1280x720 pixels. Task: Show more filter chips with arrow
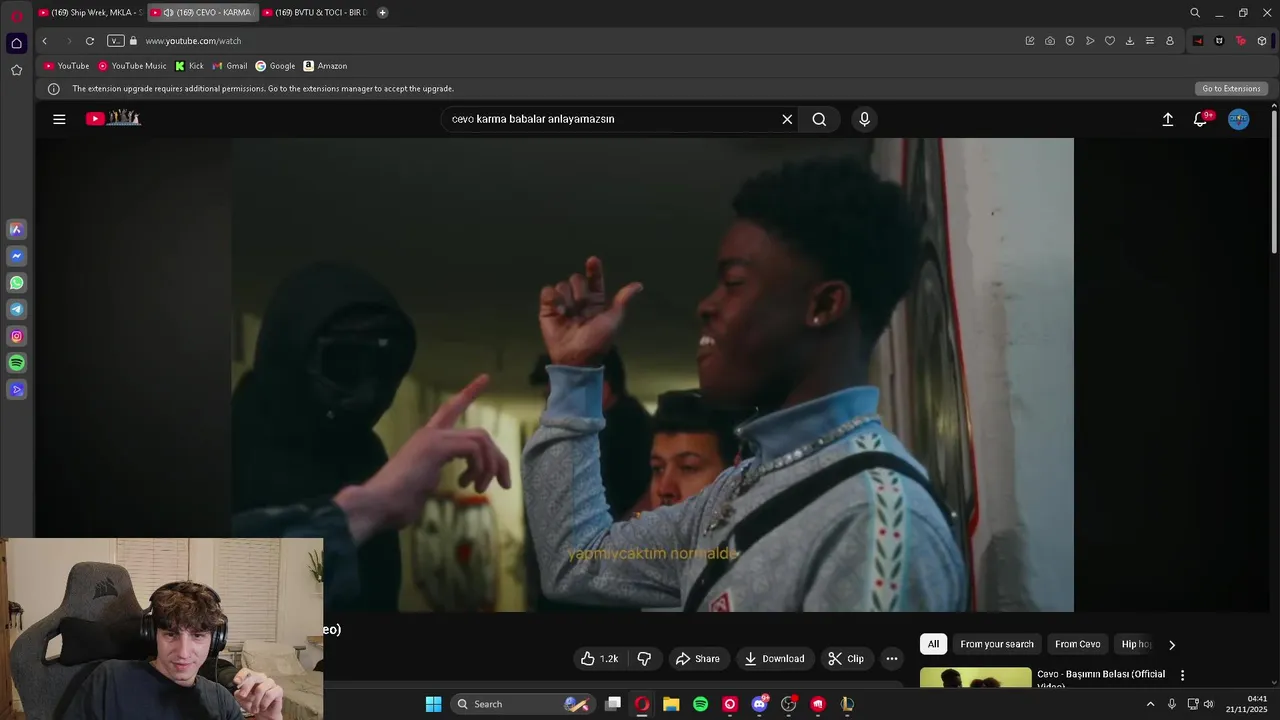click(x=1172, y=645)
